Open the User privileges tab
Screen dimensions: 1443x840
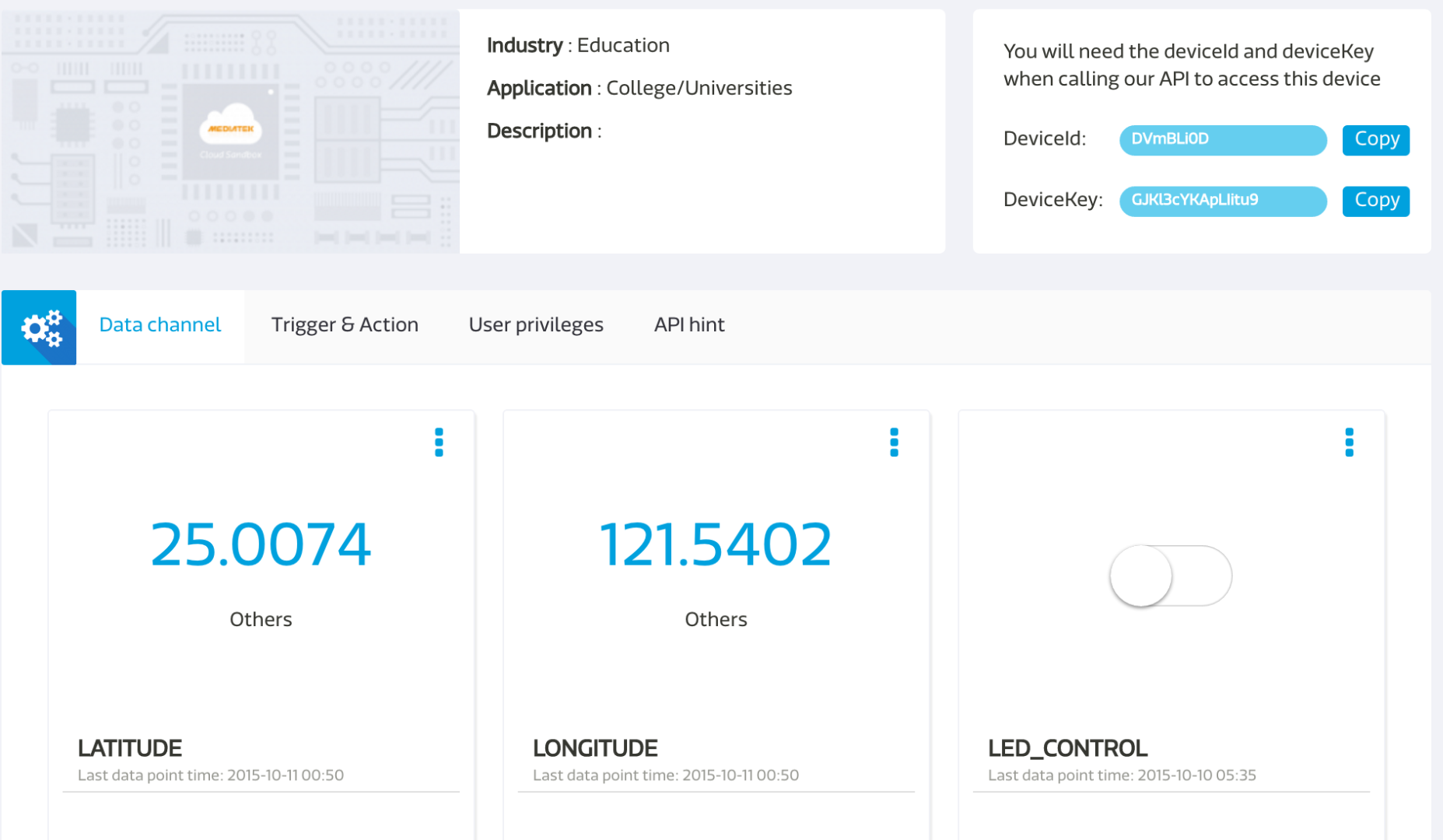pyautogui.click(x=535, y=324)
